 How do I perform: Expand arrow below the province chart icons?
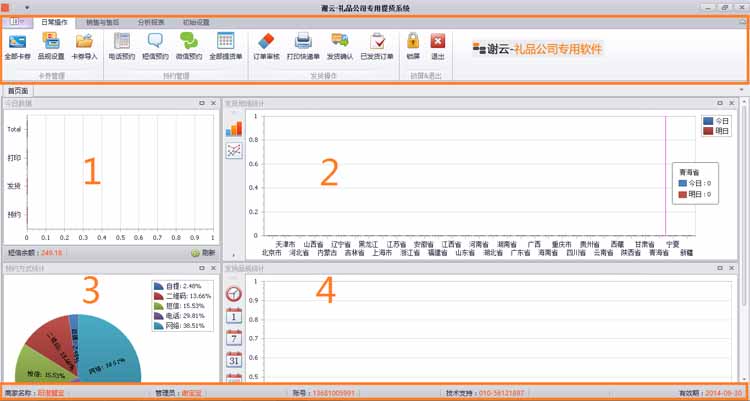point(234,256)
